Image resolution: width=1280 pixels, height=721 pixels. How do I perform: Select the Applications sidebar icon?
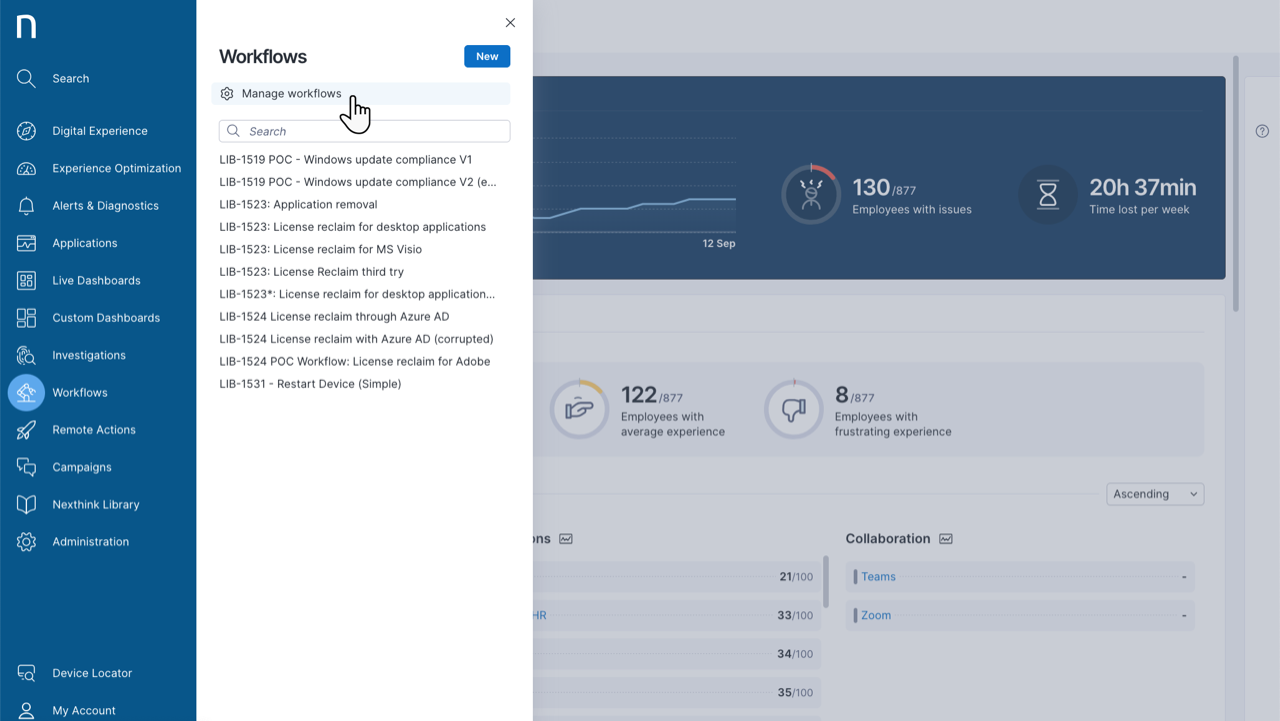26,243
